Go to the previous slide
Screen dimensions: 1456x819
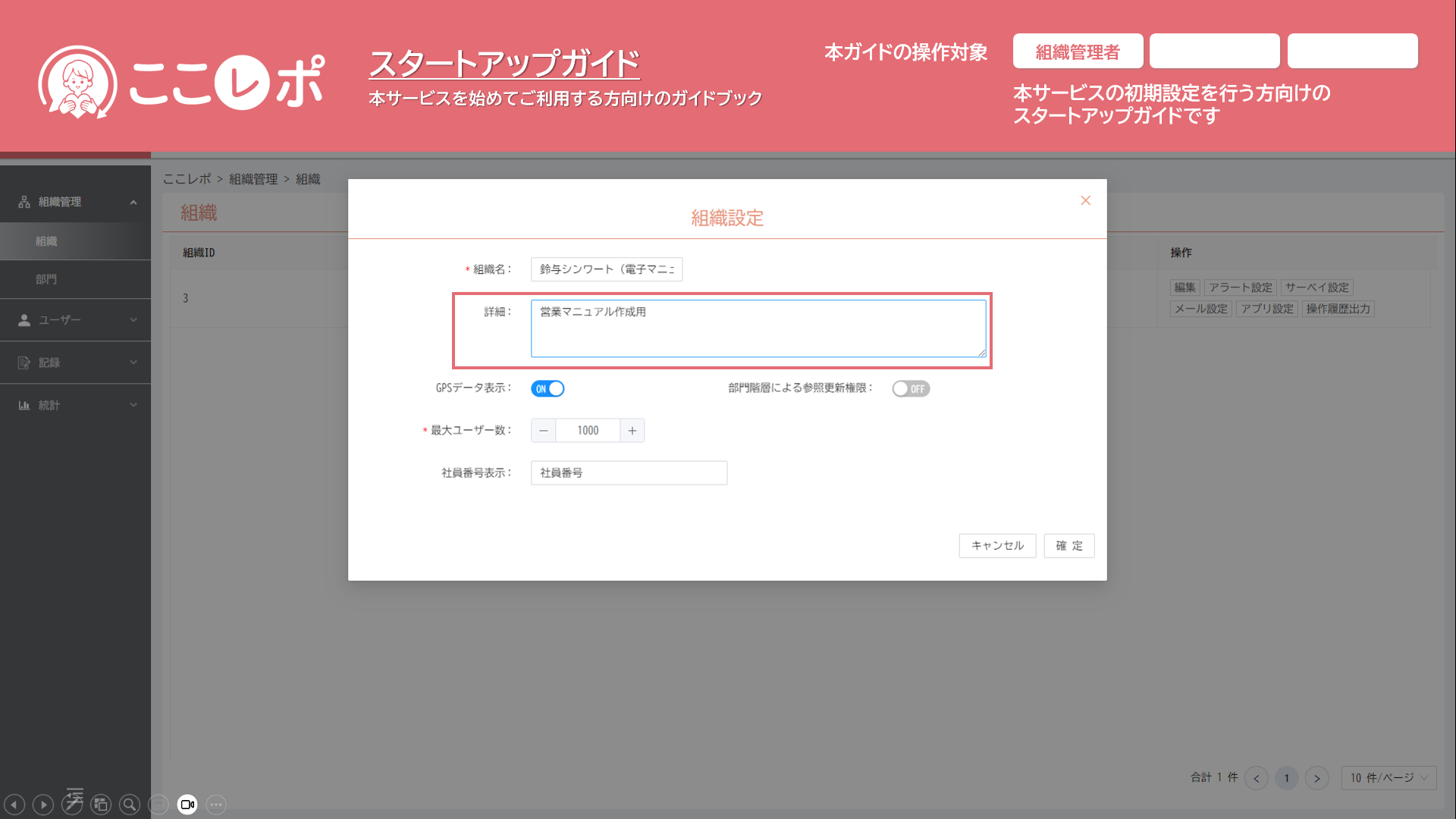tap(14, 805)
